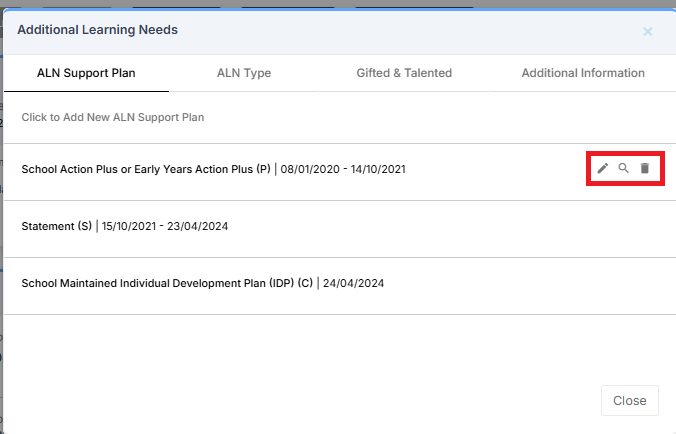Go to the Additional Information tab
The width and height of the screenshot is (676, 434).
click(582, 73)
